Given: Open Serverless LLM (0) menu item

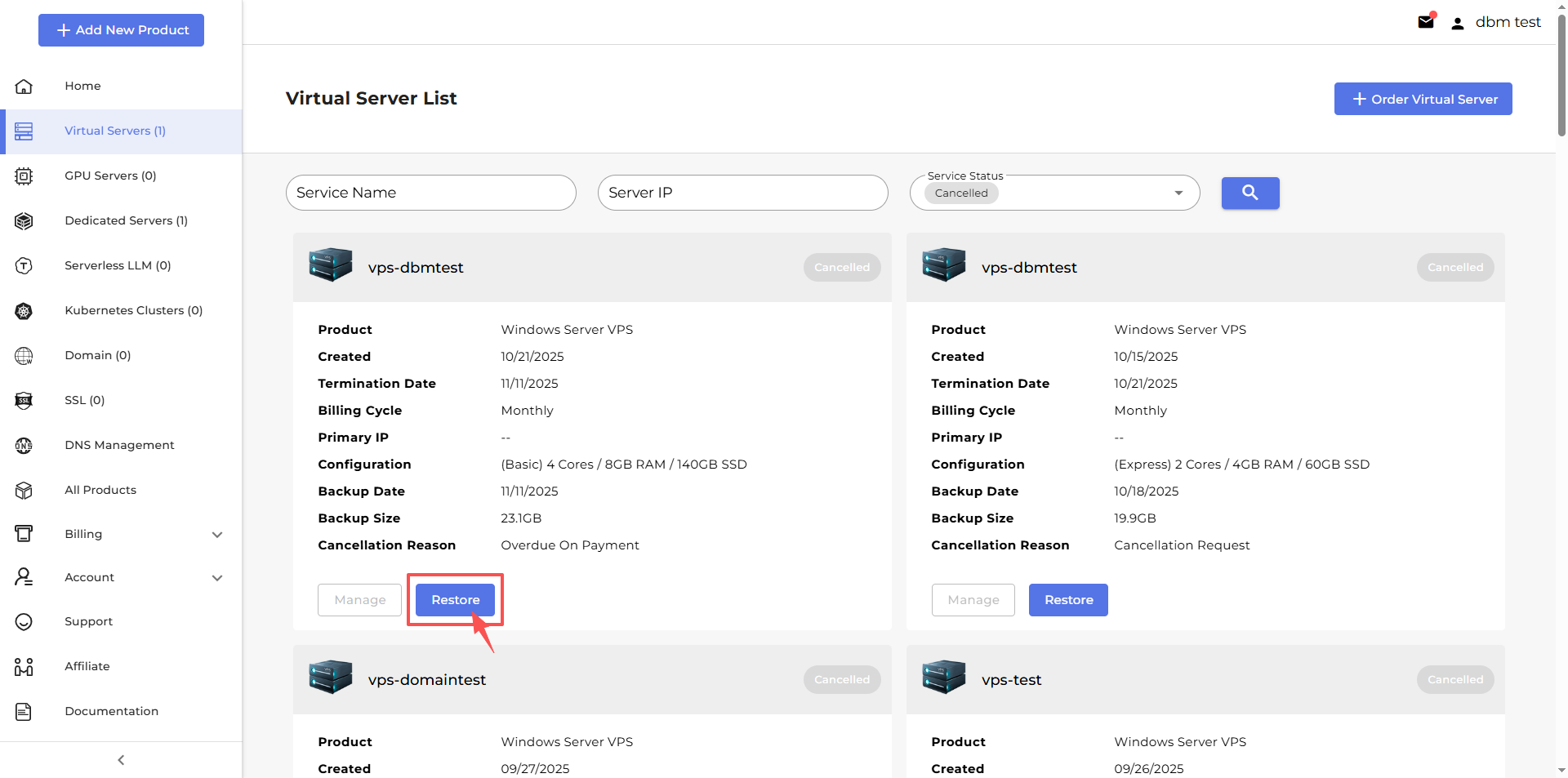Looking at the screenshot, I should pos(121,265).
